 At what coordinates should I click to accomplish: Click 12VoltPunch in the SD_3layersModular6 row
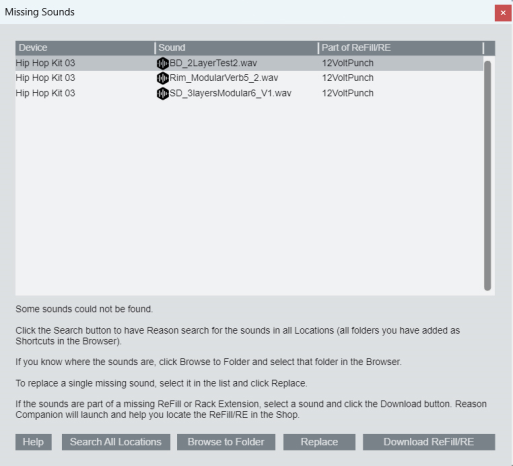coord(347,93)
